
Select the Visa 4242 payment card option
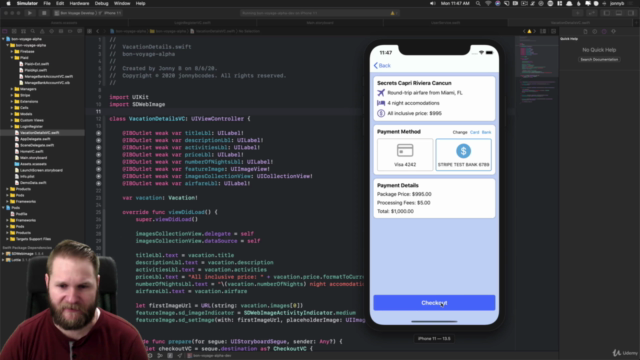tap(405, 154)
